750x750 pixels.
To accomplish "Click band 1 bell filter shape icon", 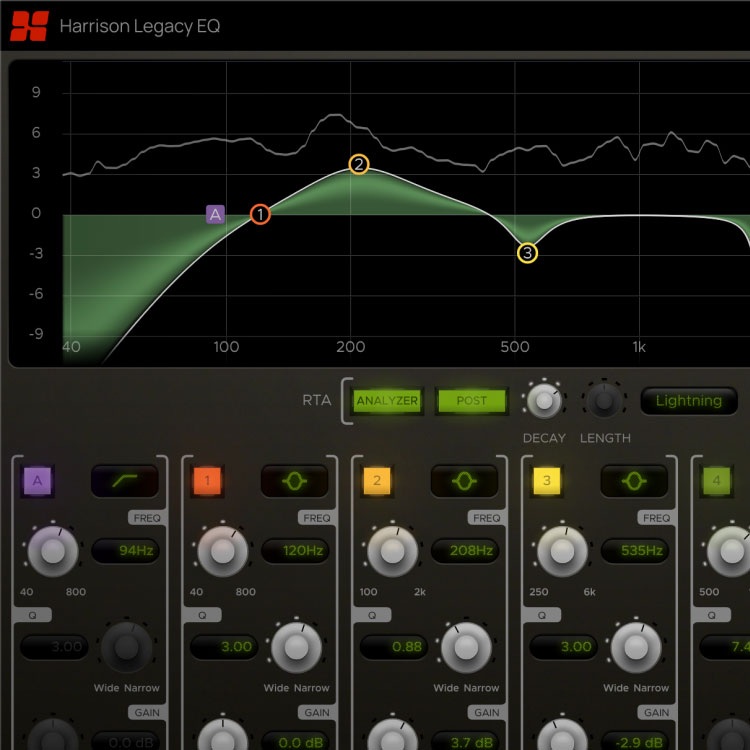I will [x=294, y=481].
